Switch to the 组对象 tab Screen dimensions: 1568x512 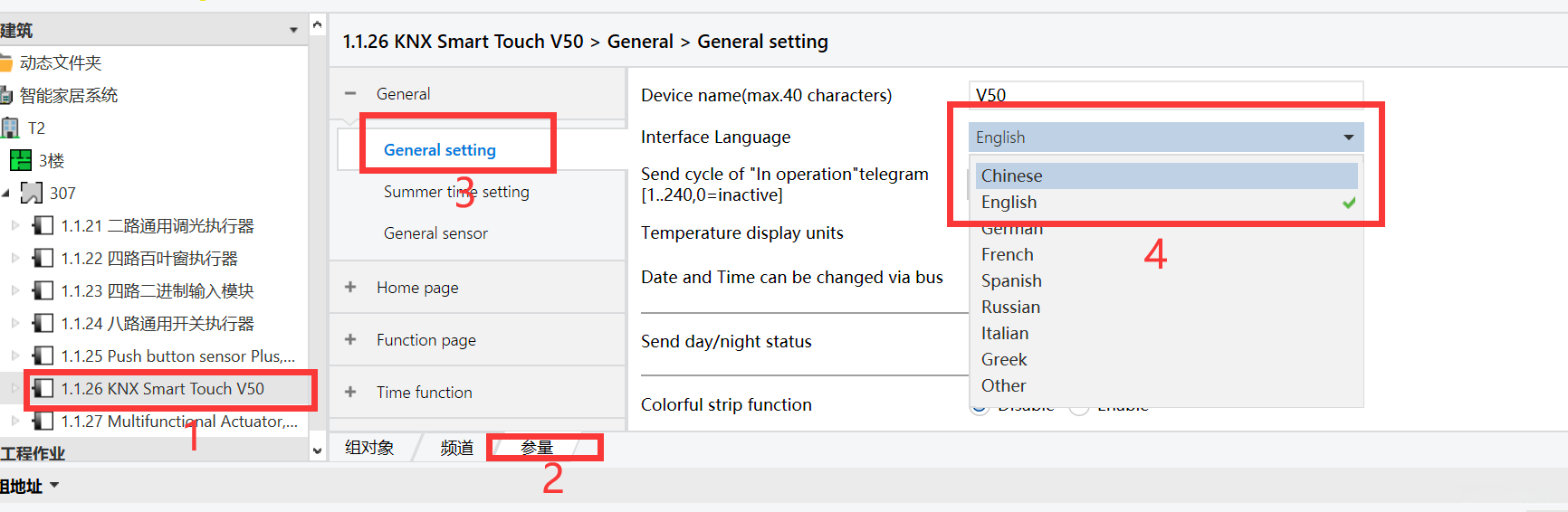pyautogui.click(x=369, y=448)
